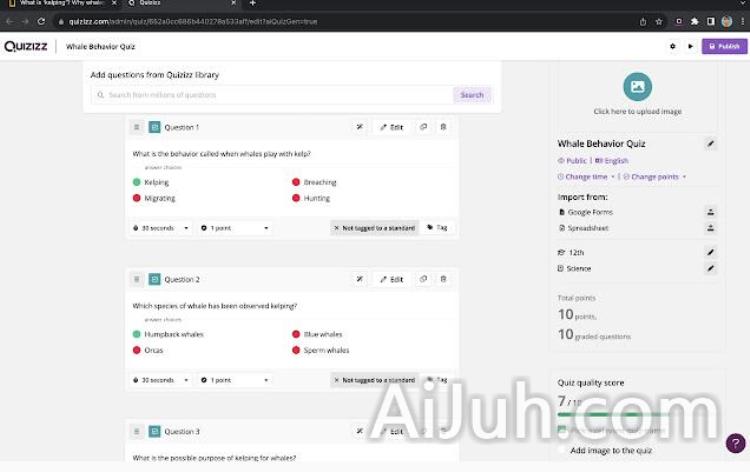The height and width of the screenshot is (472, 750).
Task: Click the Question 1 type icon
Action: pos(154,127)
